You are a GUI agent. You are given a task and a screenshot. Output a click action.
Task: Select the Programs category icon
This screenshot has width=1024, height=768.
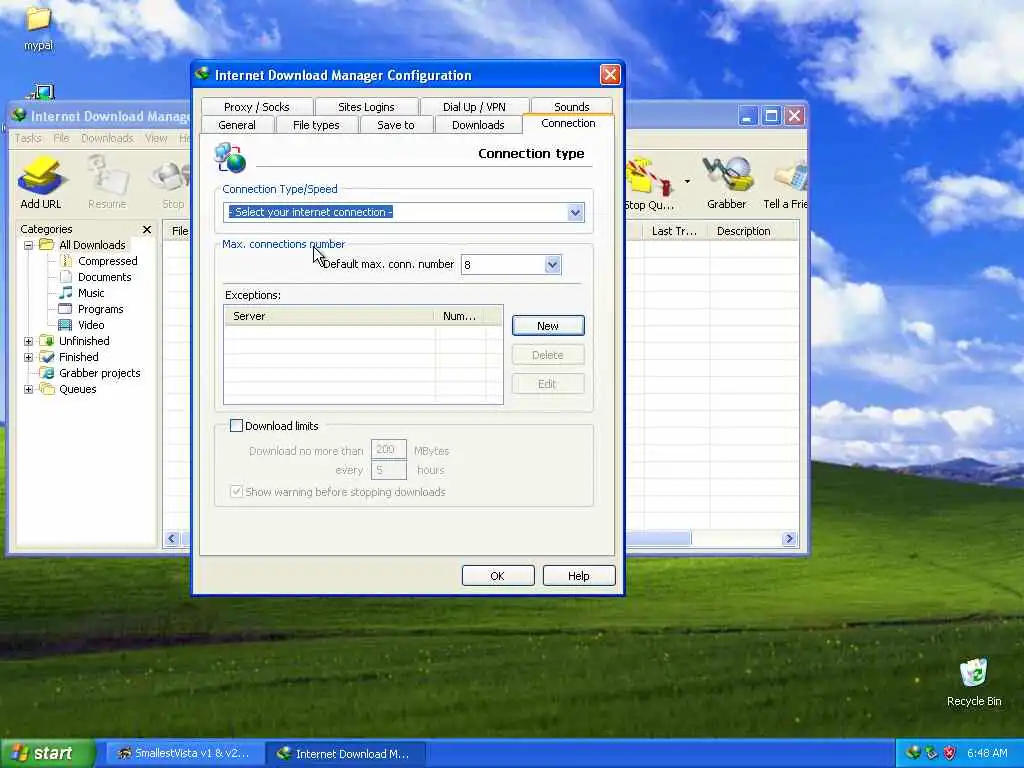click(x=65, y=309)
